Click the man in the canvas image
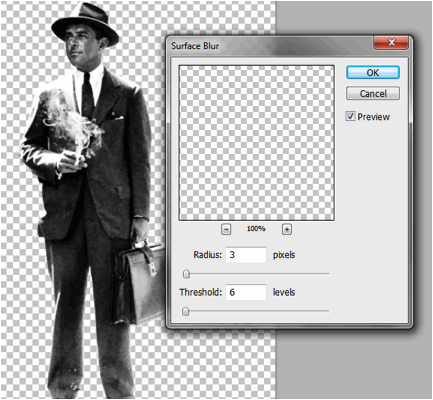This screenshot has height=400, width=433. 92,200
